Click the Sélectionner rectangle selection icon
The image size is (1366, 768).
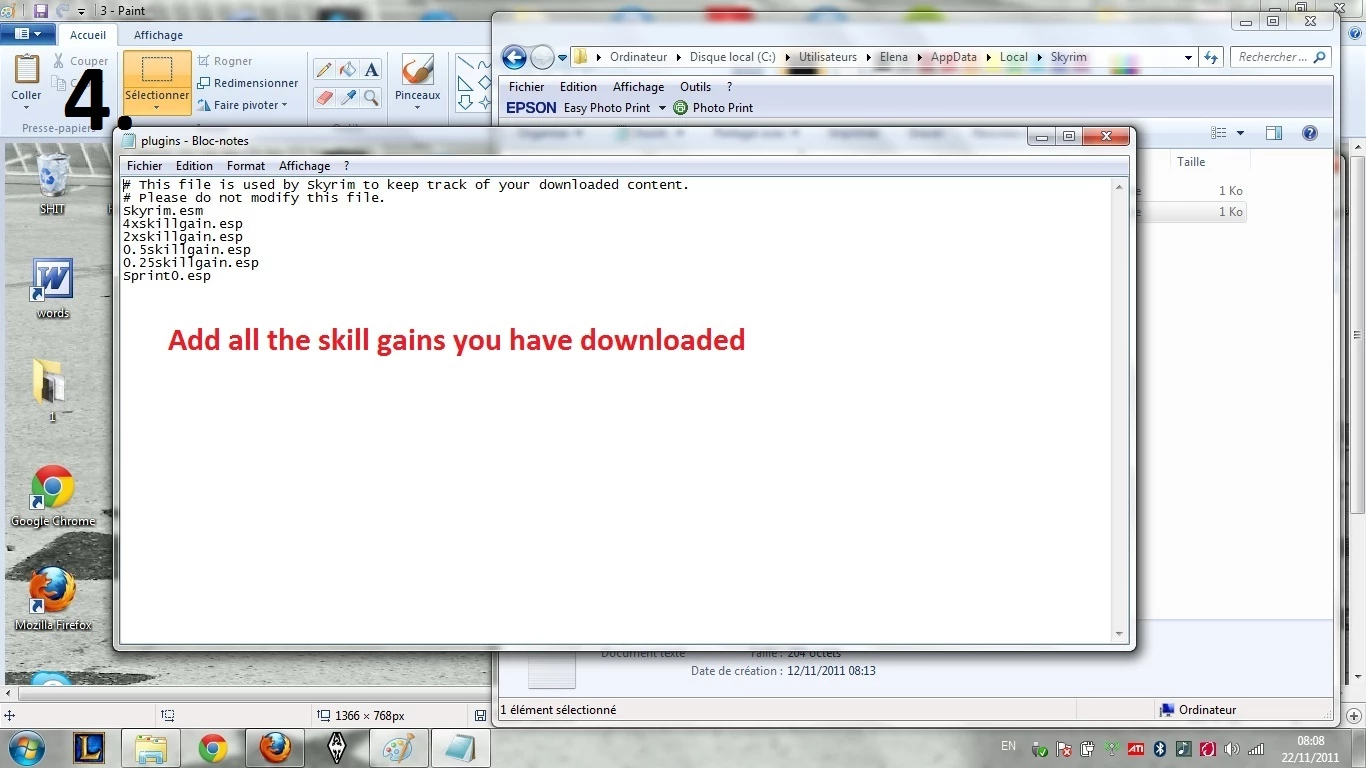[x=157, y=70]
